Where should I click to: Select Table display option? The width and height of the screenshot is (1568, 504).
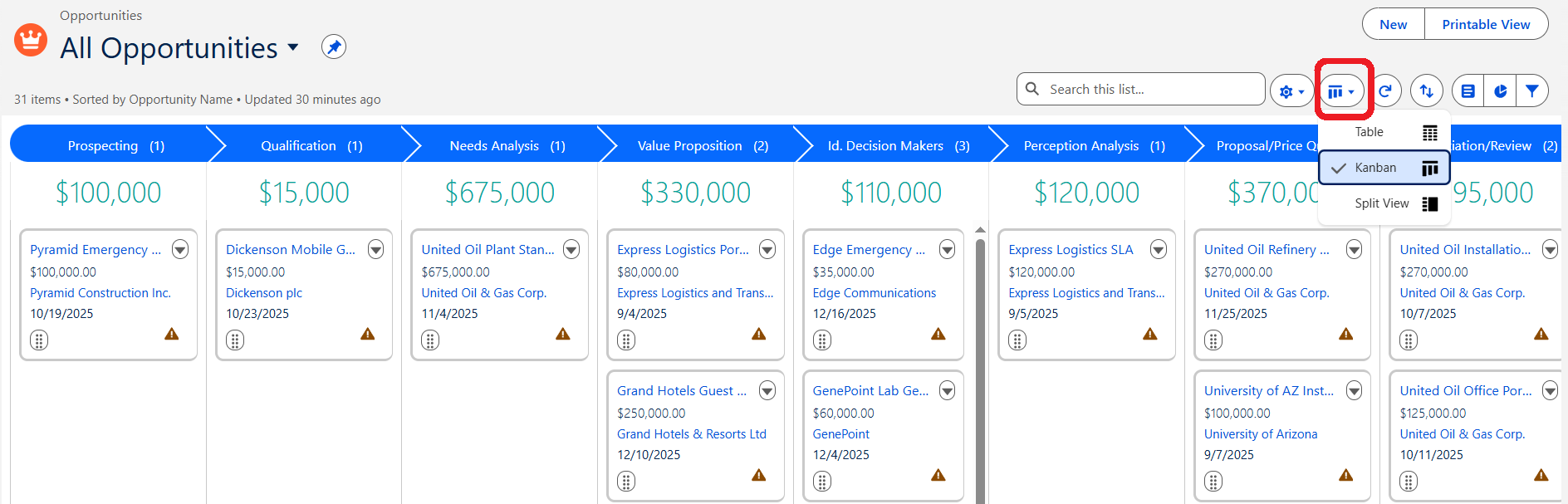(1384, 132)
